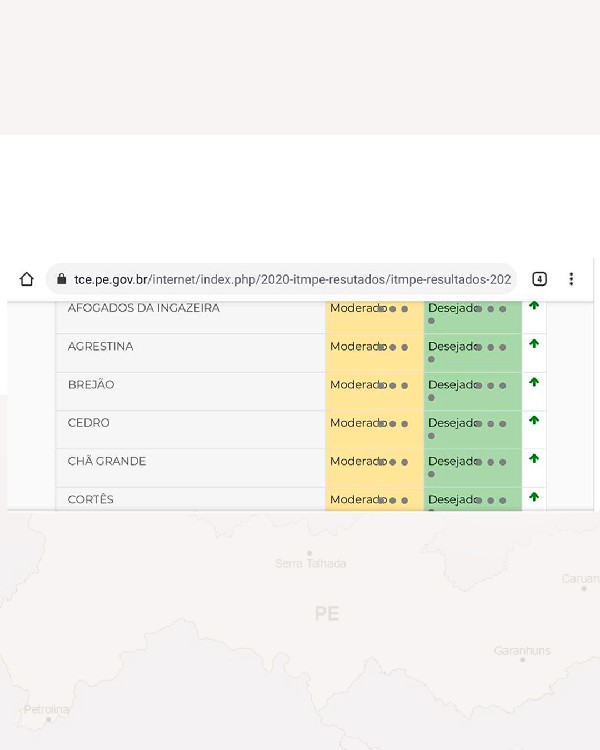
Task: Click the Moderado cell for AGRESTINA
Action: [x=375, y=353]
